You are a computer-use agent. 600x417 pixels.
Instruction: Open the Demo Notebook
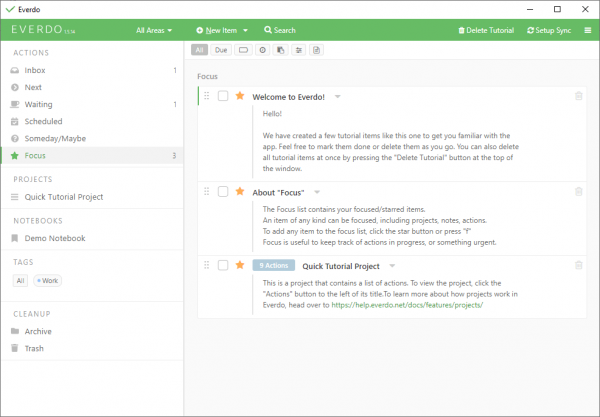(92, 238)
